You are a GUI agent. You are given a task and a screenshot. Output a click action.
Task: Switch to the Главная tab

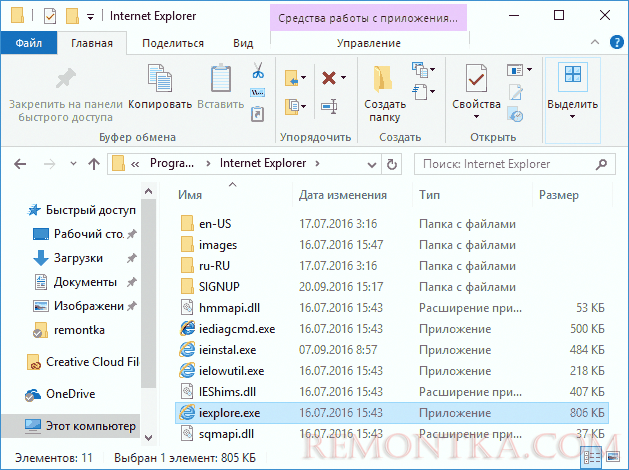[x=91, y=43]
